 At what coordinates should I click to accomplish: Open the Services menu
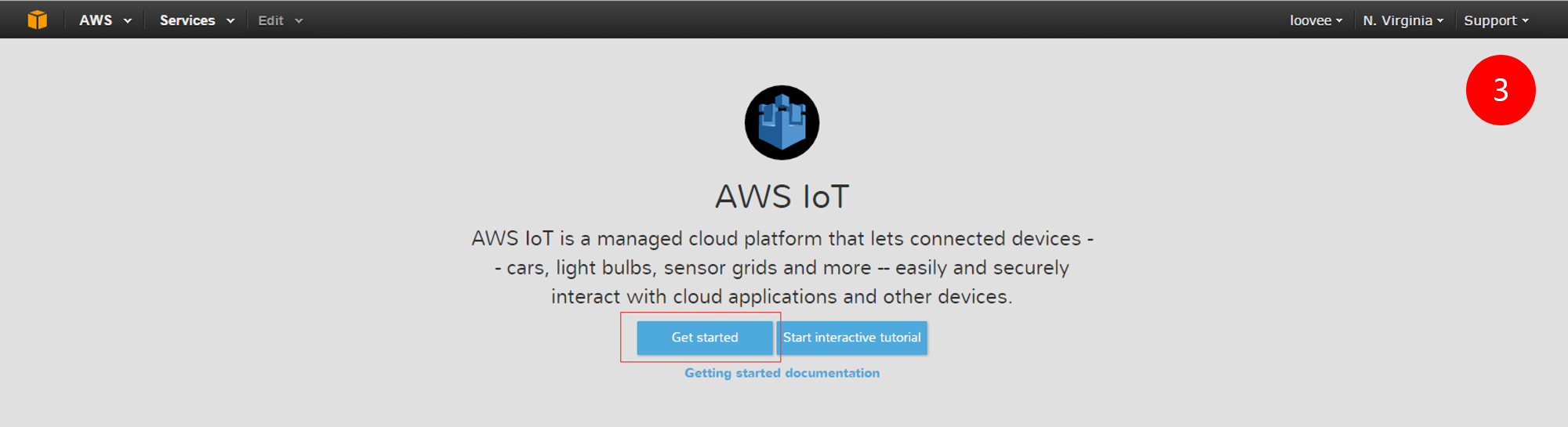click(197, 20)
